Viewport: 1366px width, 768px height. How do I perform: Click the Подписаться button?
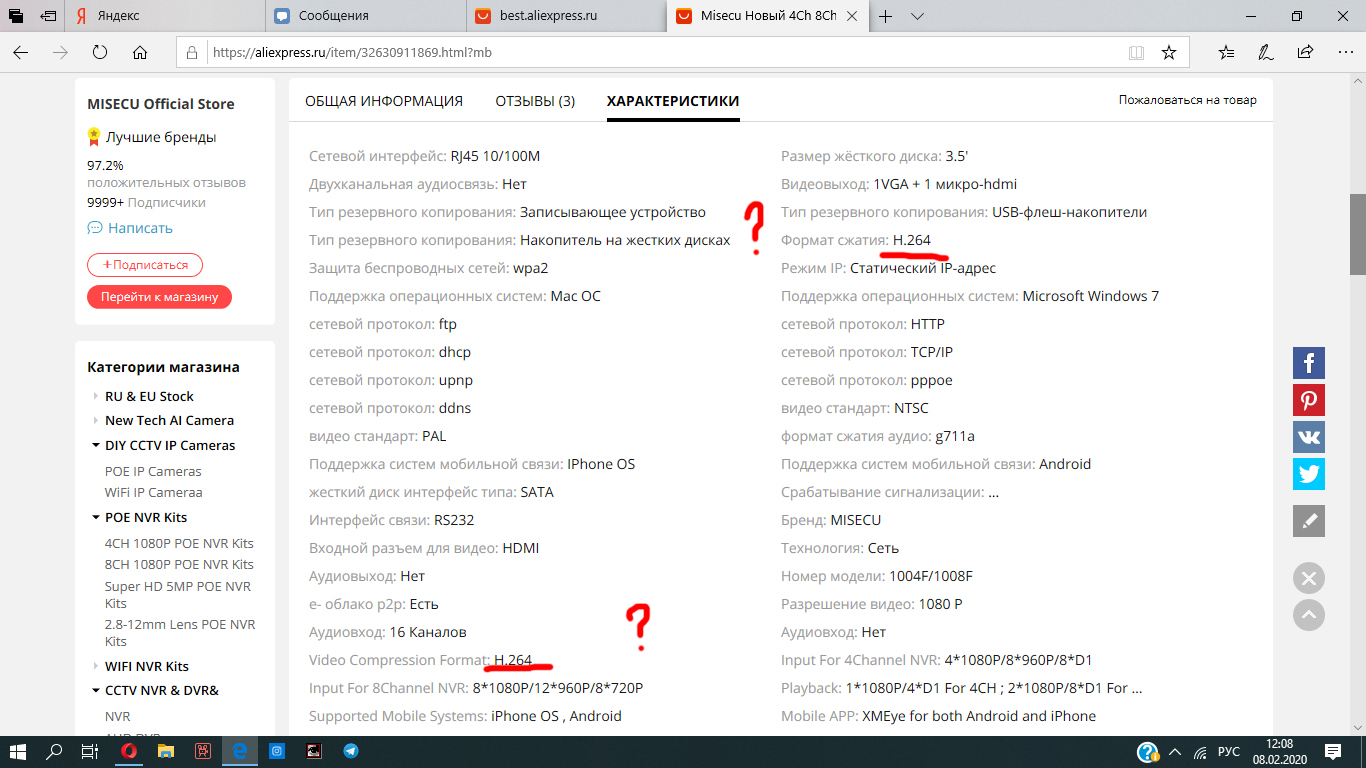coord(145,265)
